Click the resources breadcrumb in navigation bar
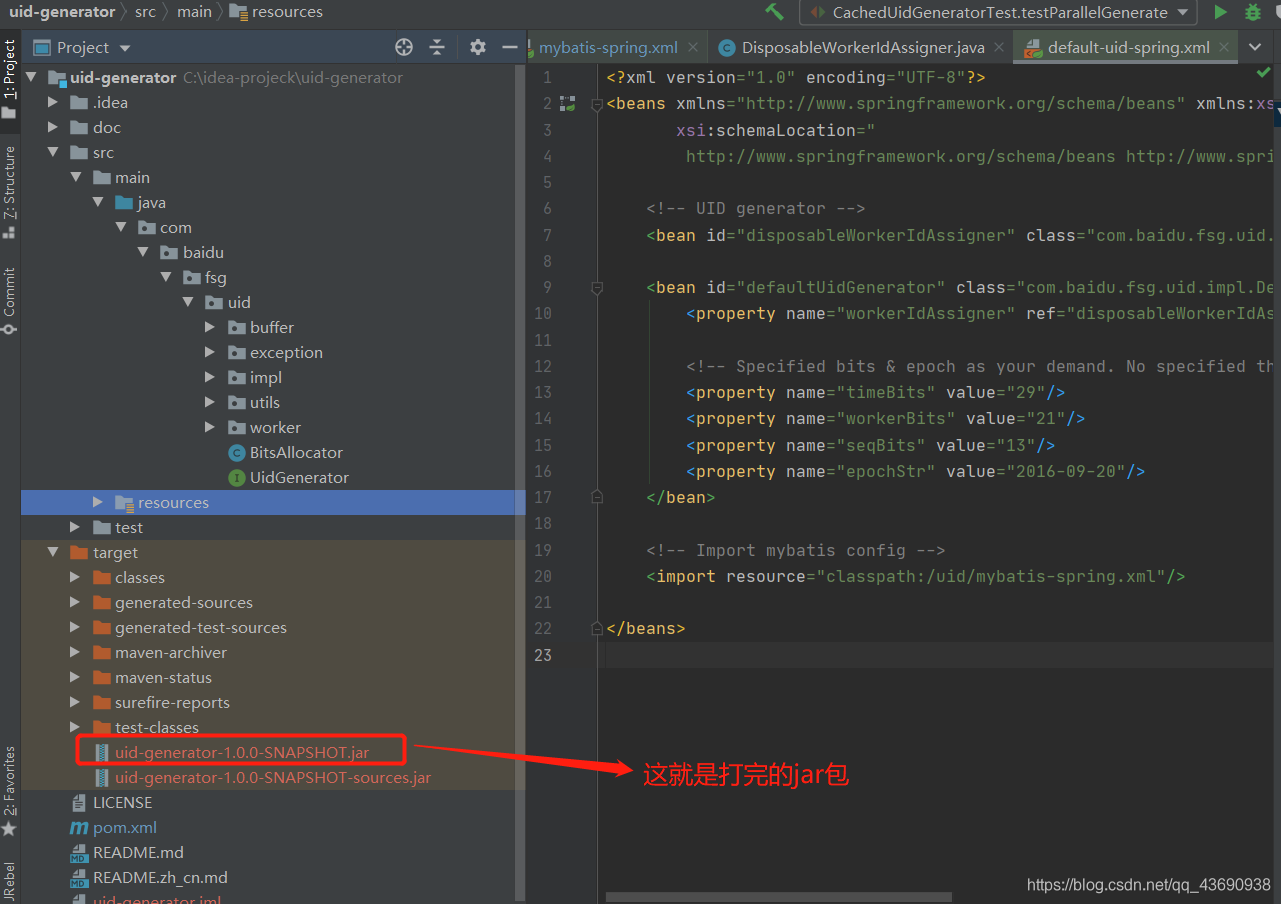 tap(276, 12)
